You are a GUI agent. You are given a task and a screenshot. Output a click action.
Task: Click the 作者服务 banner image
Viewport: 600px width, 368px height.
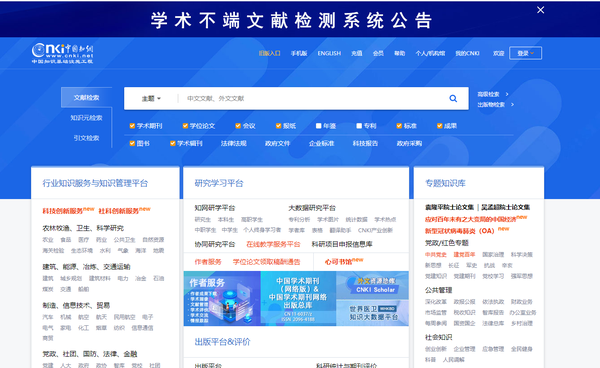[222, 298]
